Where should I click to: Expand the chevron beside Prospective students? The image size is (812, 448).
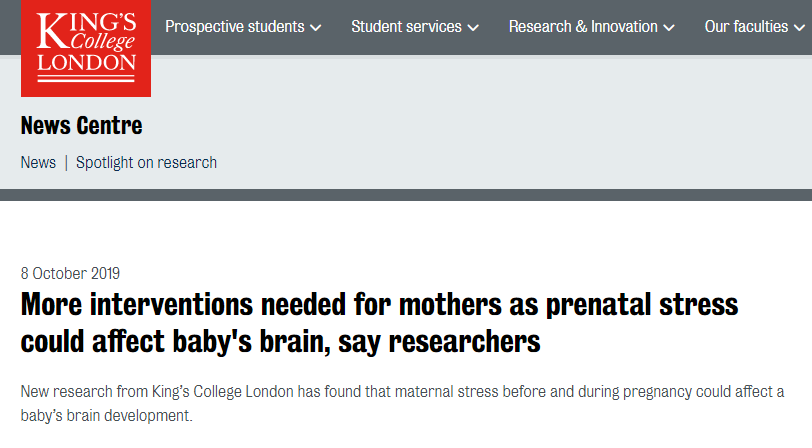315,27
